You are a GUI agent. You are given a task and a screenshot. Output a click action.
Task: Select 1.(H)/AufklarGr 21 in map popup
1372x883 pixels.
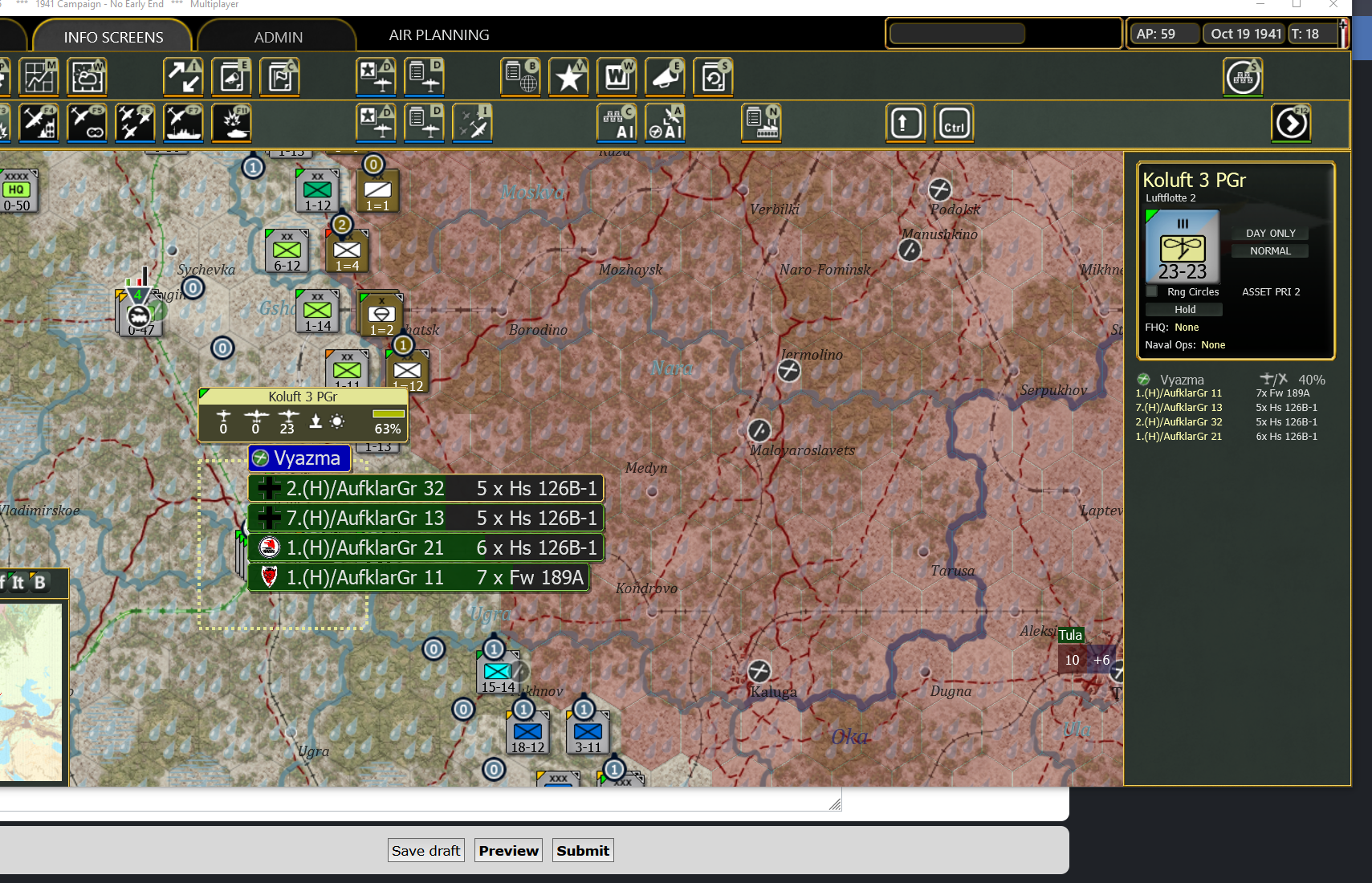click(x=426, y=547)
